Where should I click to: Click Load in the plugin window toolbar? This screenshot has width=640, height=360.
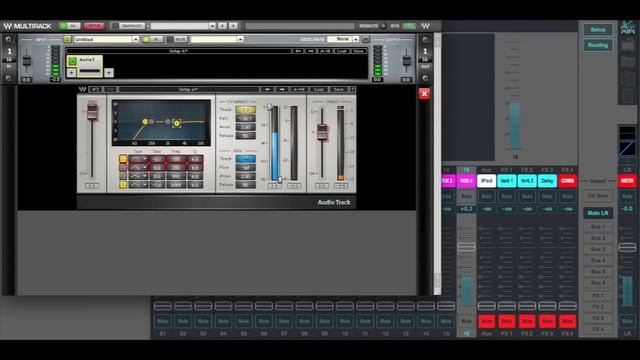pos(319,89)
